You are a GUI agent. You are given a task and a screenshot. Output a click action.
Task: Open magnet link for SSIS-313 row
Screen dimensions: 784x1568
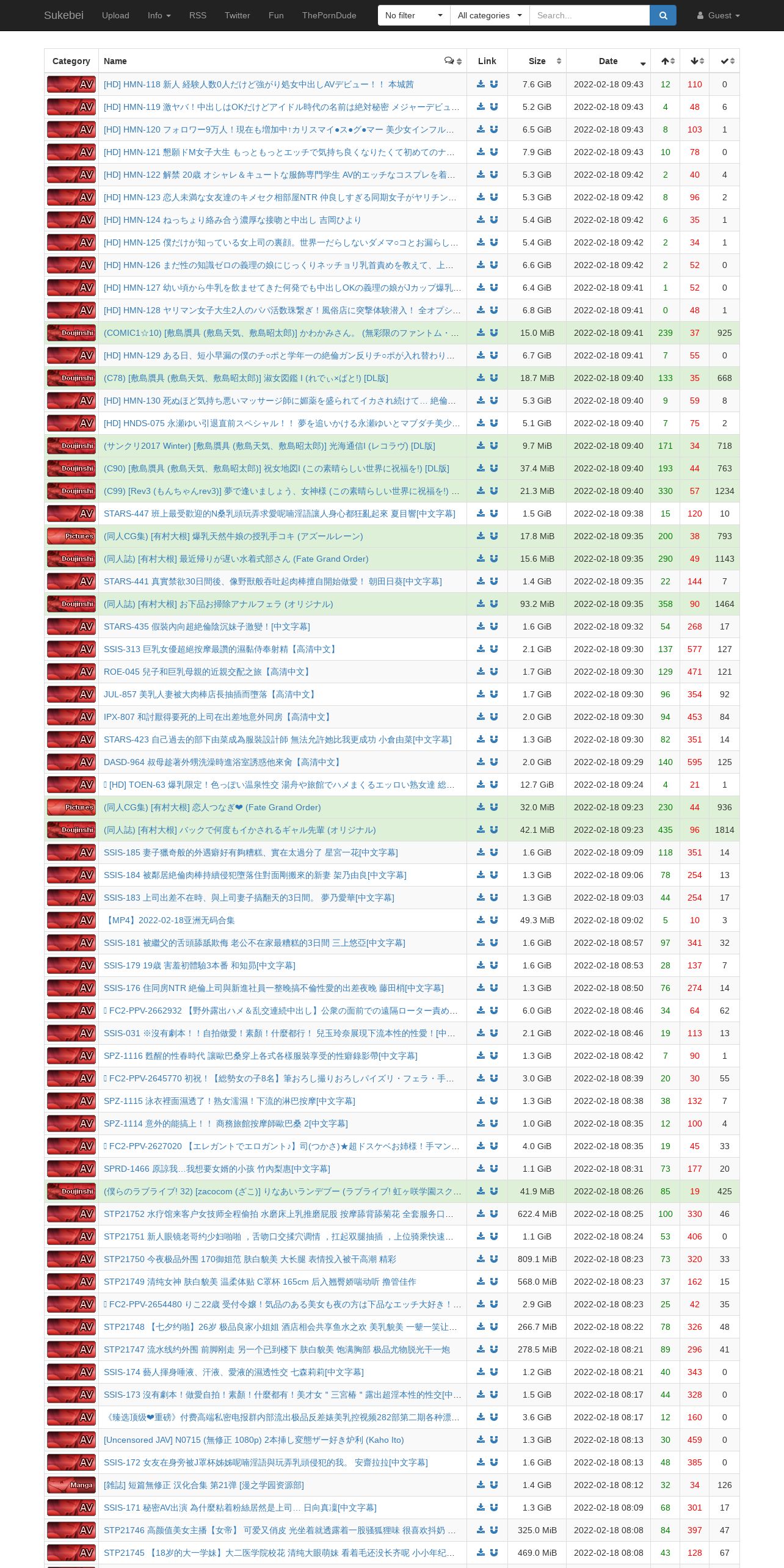pos(494,649)
